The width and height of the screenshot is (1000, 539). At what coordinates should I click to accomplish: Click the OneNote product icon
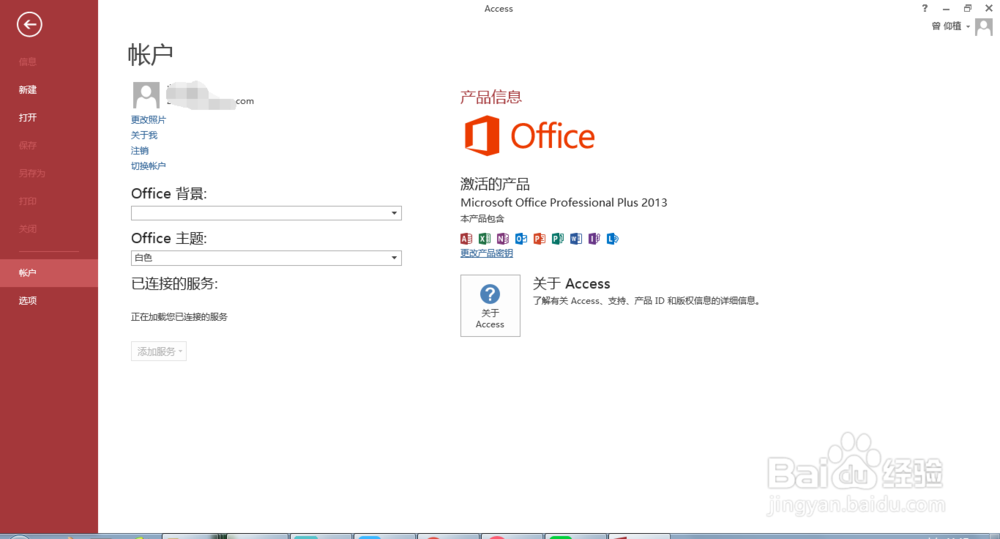(503, 239)
